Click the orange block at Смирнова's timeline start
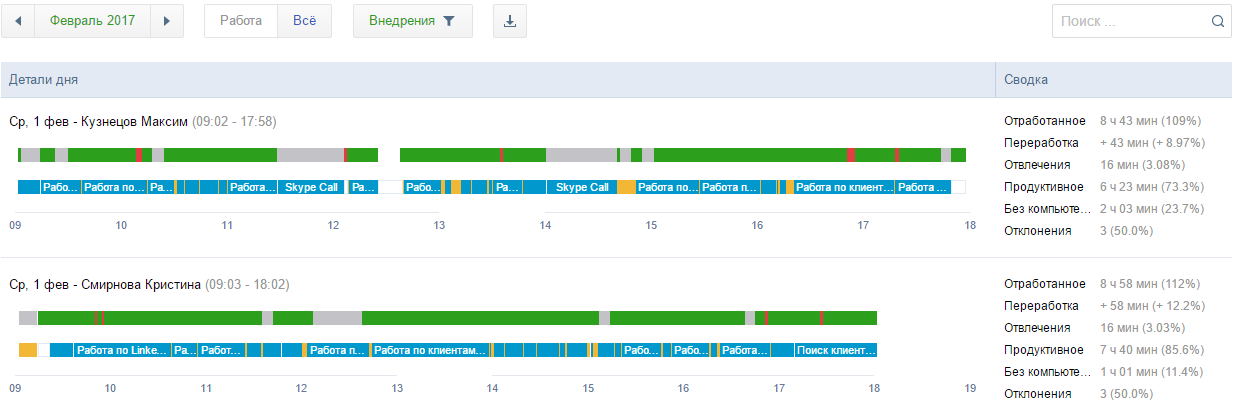The width and height of the screenshot is (1235, 409). [28, 350]
